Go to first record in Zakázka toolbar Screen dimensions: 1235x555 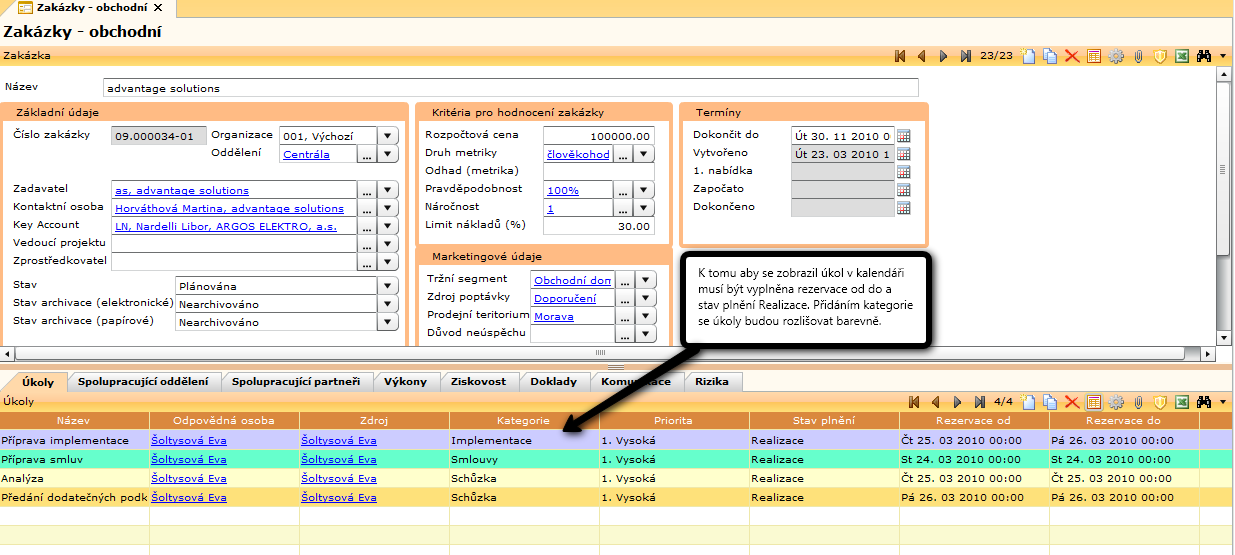coord(900,56)
